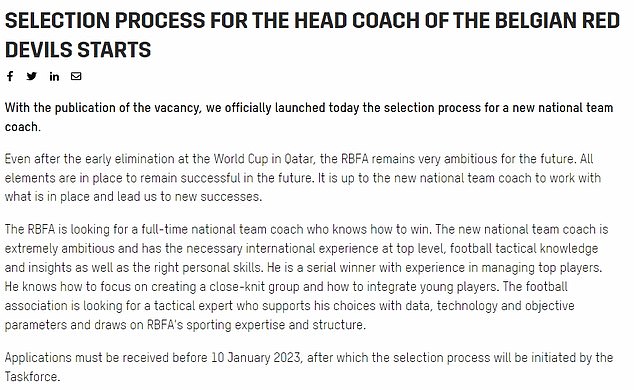The width and height of the screenshot is (634, 390).
Task: Share the article on LinkedIn
Action: point(54,76)
